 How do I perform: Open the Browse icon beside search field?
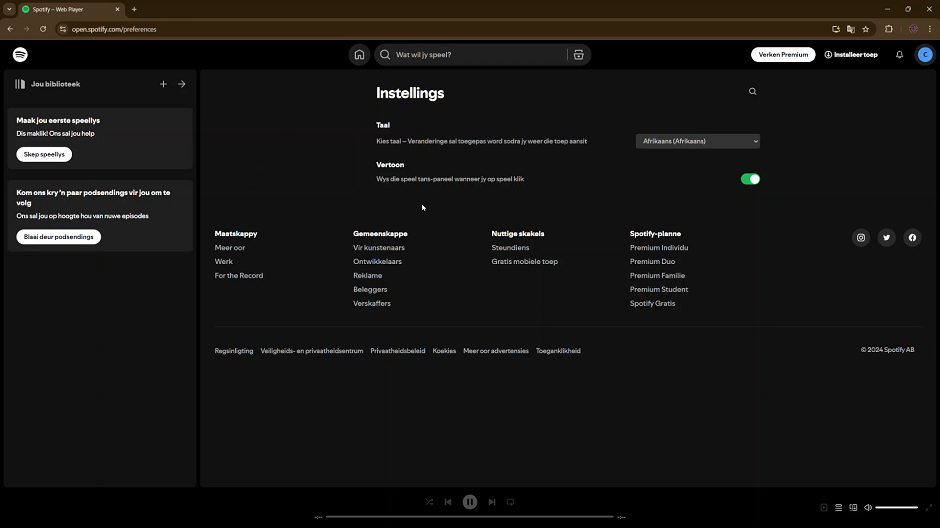579,55
